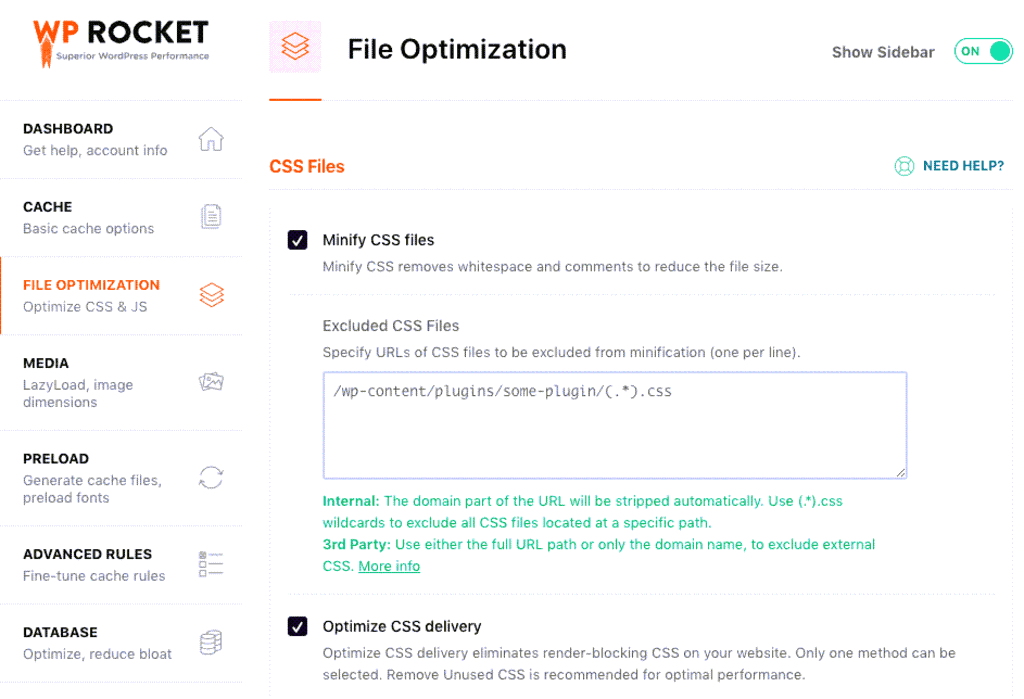Click the Minify CSS files label

[378, 240]
